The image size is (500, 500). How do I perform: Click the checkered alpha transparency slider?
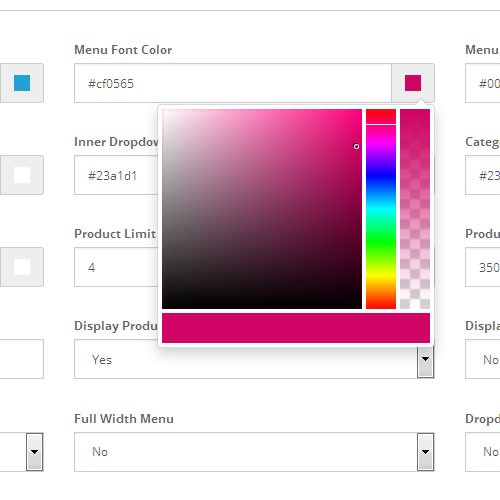pyautogui.click(x=415, y=209)
